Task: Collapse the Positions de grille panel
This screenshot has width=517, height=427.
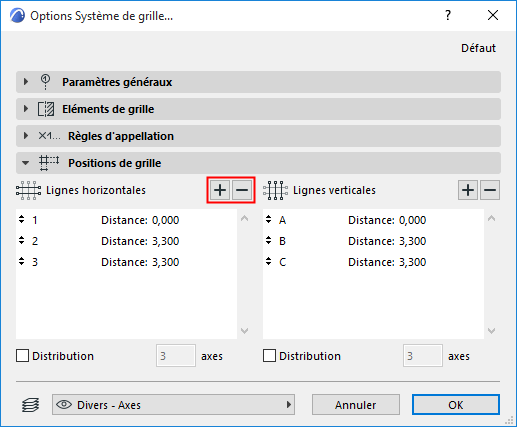Action: [25, 163]
